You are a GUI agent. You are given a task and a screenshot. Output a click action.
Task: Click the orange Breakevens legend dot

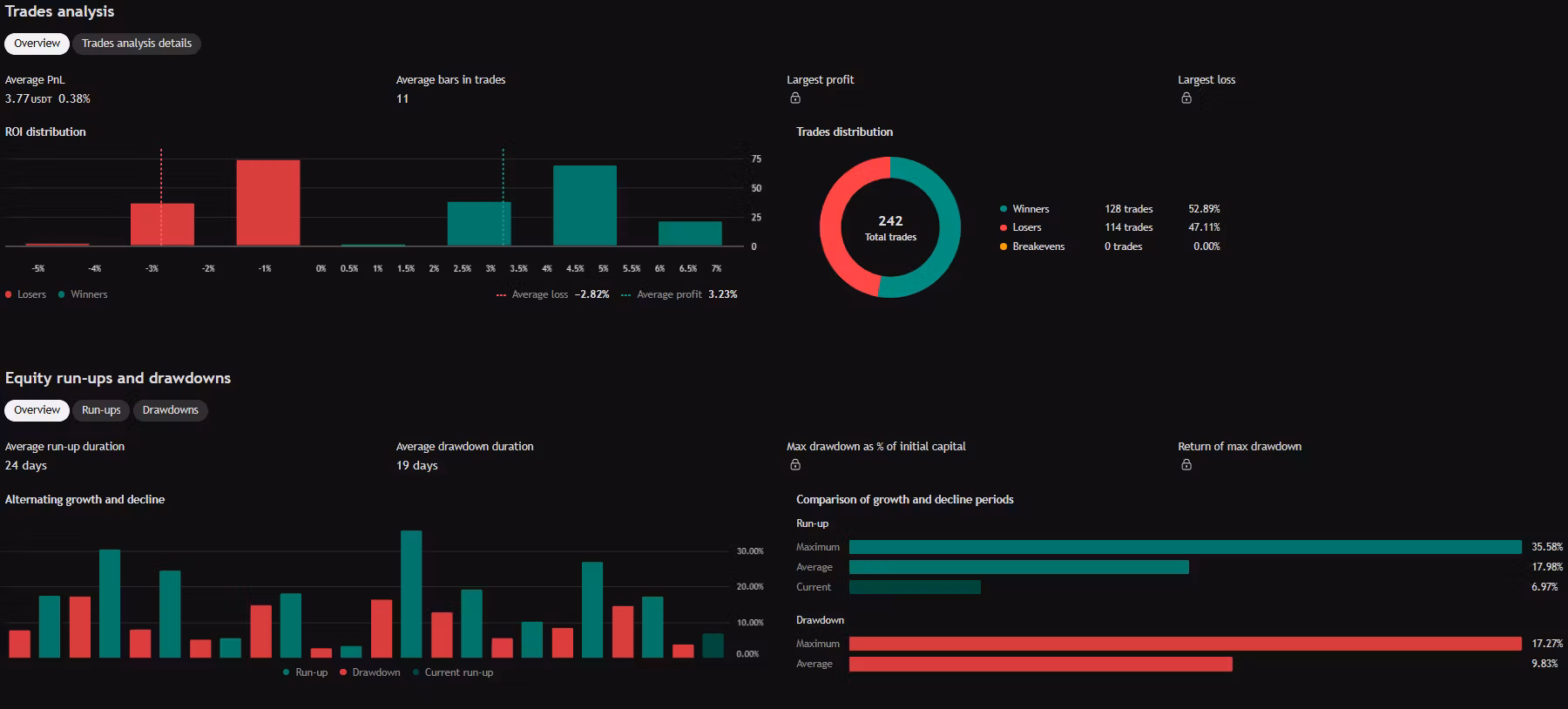pyautogui.click(x=1004, y=246)
